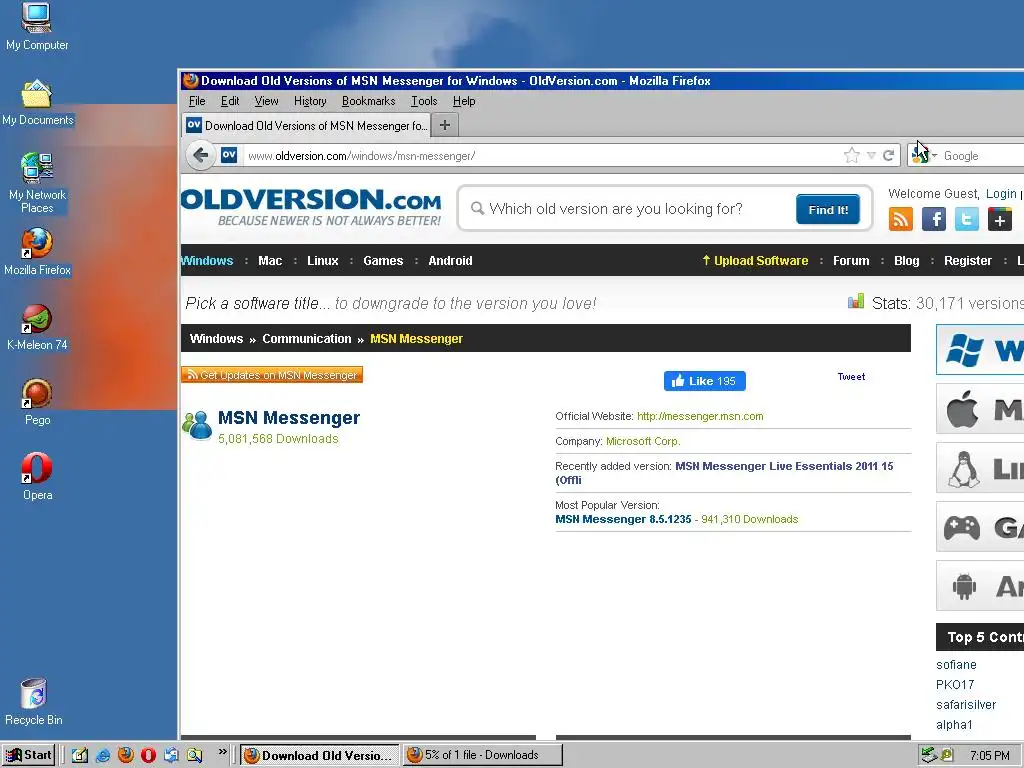Image resolution: width=1024 pixels, height=768 pixels.
Task: Click the system tray network icon
Action: [x=929, y=755]
